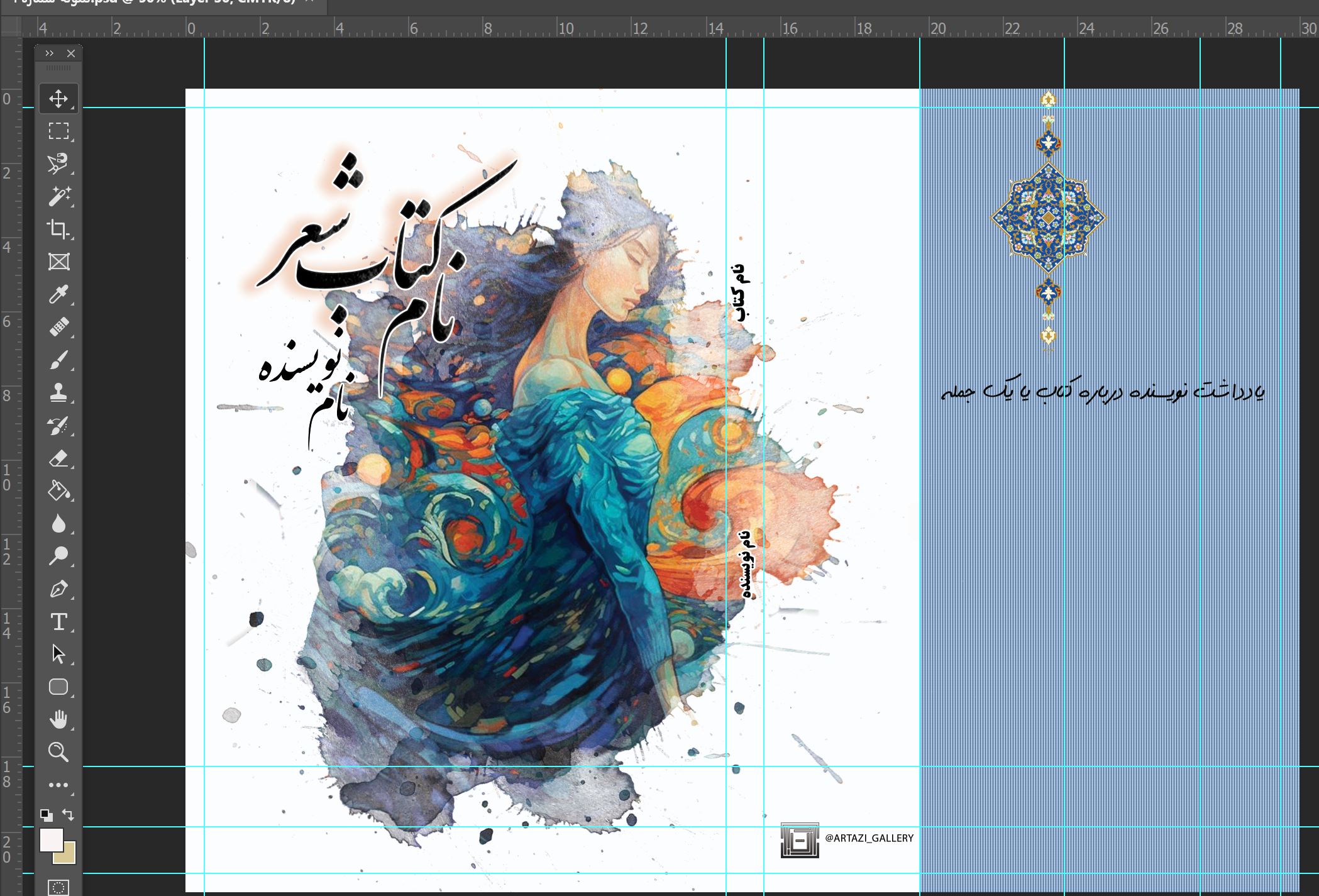This screenshot has width=1319, height=896.
Task: Select the Pen tool
Action: 58,589
